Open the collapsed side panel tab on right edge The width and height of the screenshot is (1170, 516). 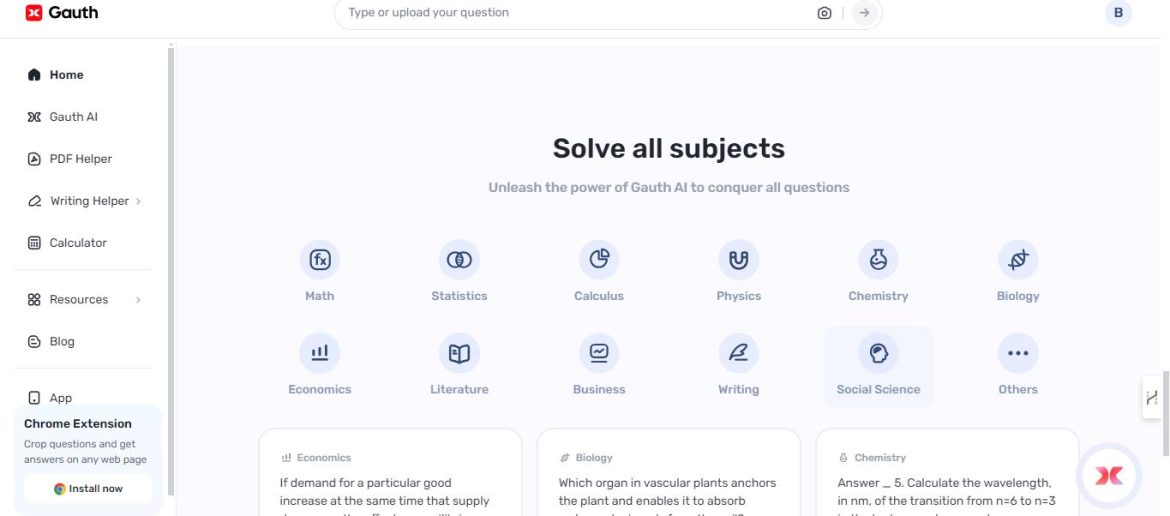click(x=1153, y=397)
